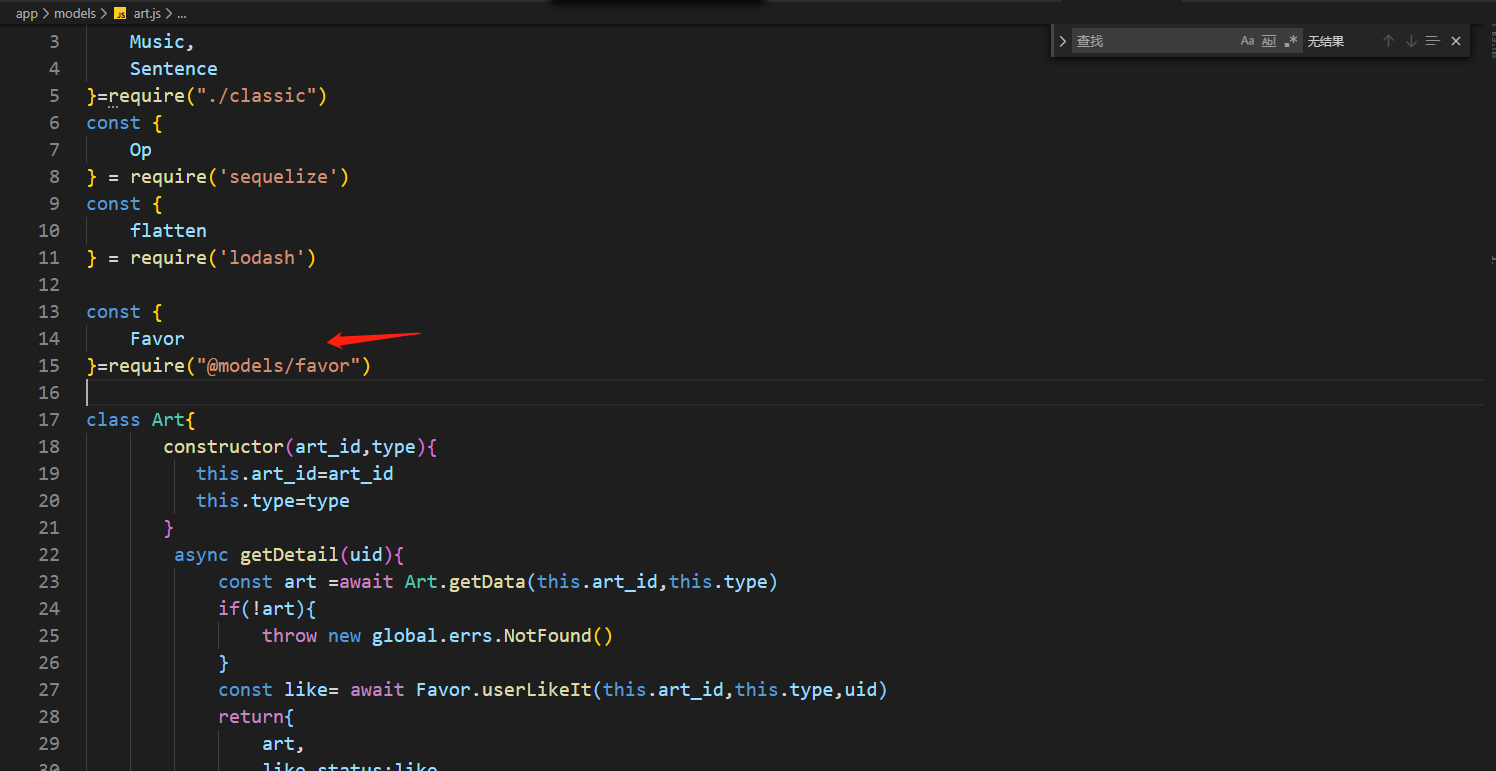Click 'return{' on line 28
1496x771 pixels.
257,716
